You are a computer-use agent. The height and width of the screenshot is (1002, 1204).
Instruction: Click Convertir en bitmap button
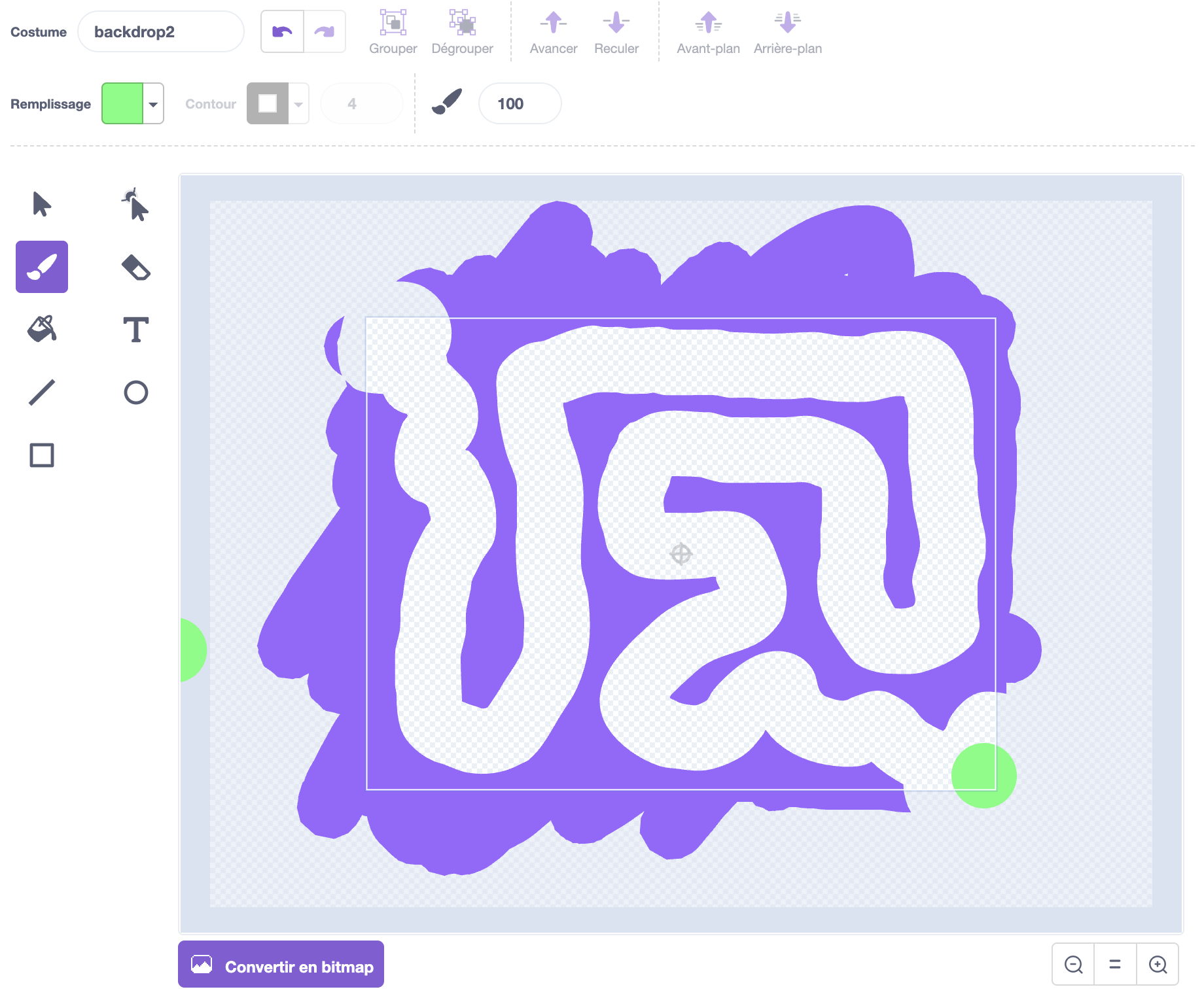pos(281,964)
